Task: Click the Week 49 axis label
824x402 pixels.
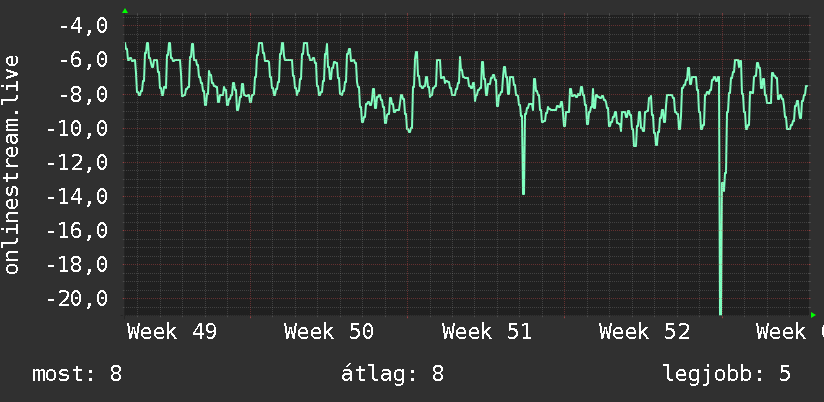Action: click(172, 332)
